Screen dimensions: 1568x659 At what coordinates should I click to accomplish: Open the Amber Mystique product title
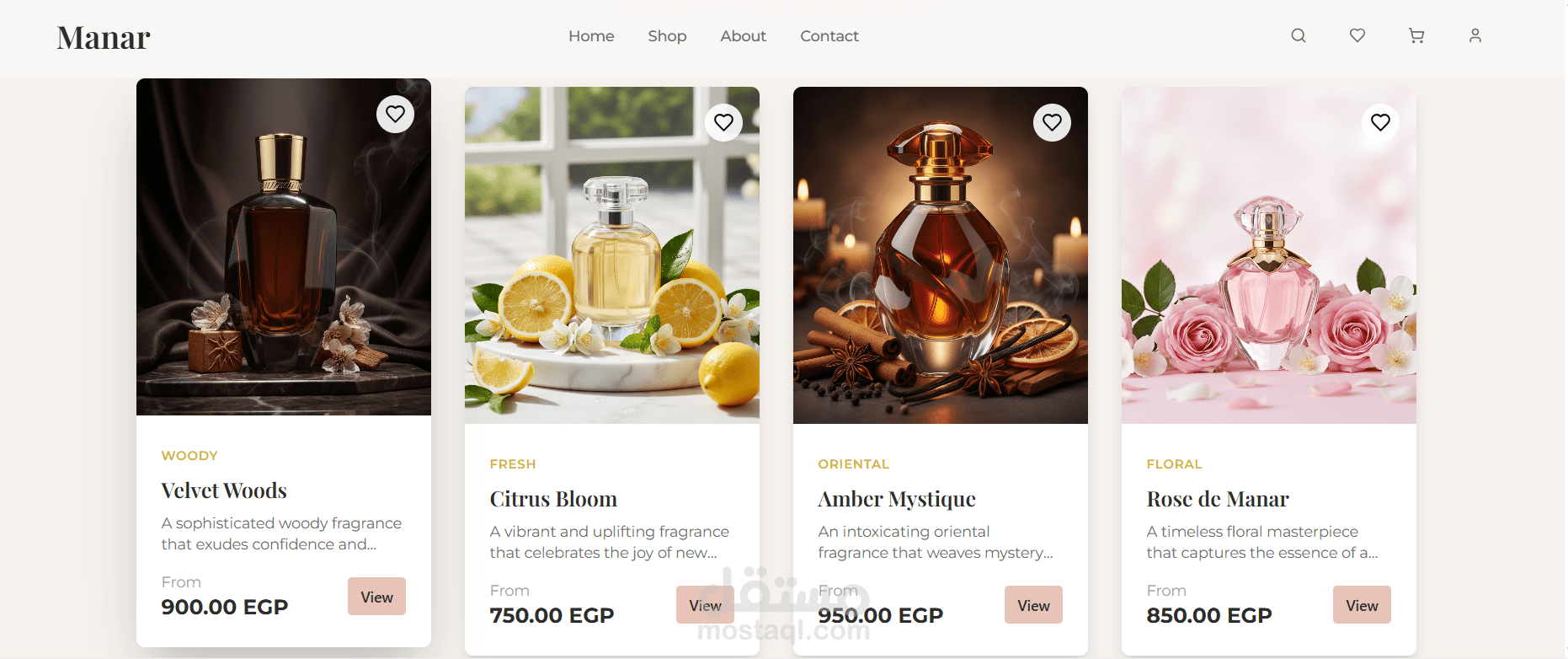(897, 500)
